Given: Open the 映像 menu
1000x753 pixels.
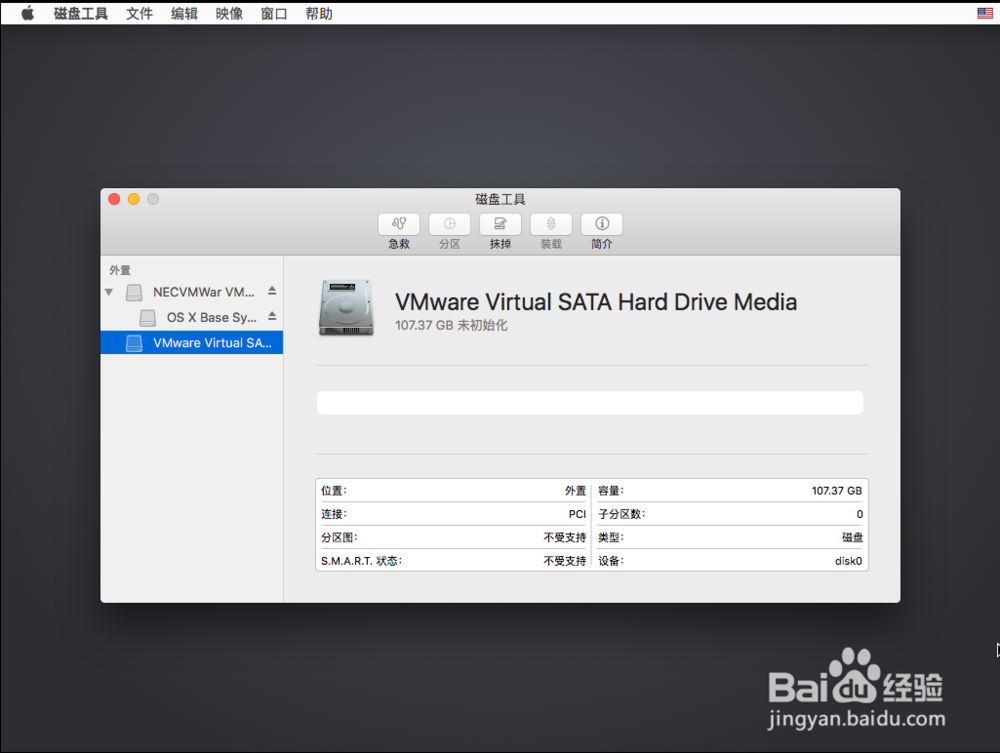Looking at the screenshot, I should point(229,13).
